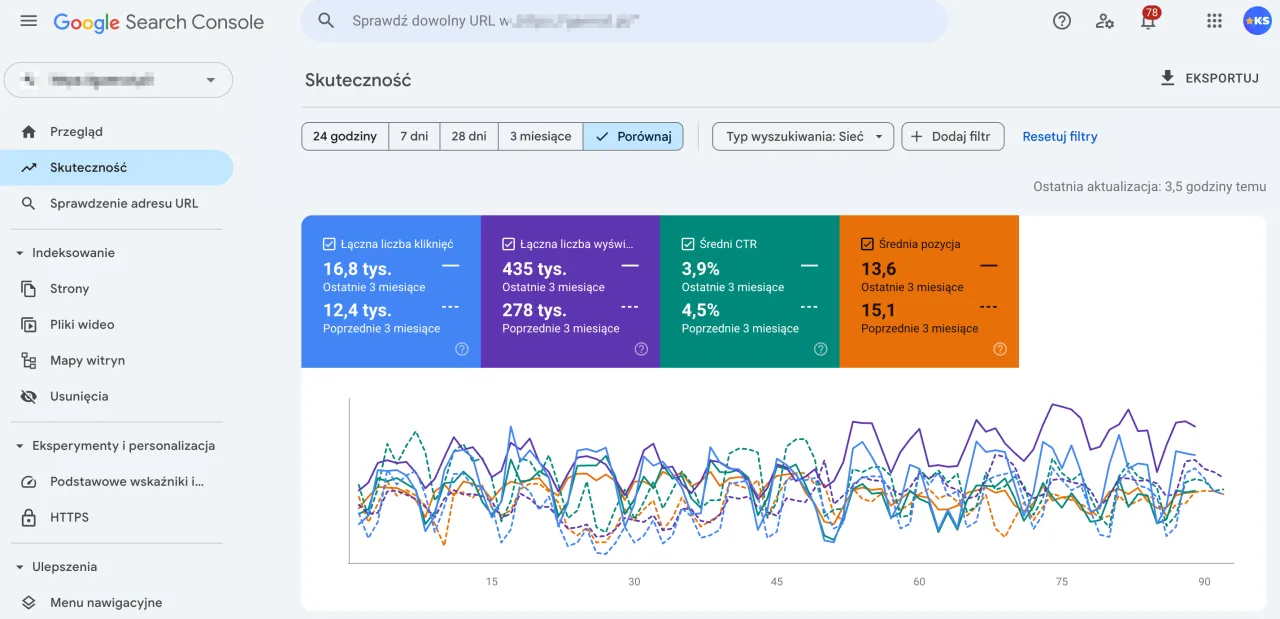
Task: Select the 7 dni time period
Action: click(413, 136)
